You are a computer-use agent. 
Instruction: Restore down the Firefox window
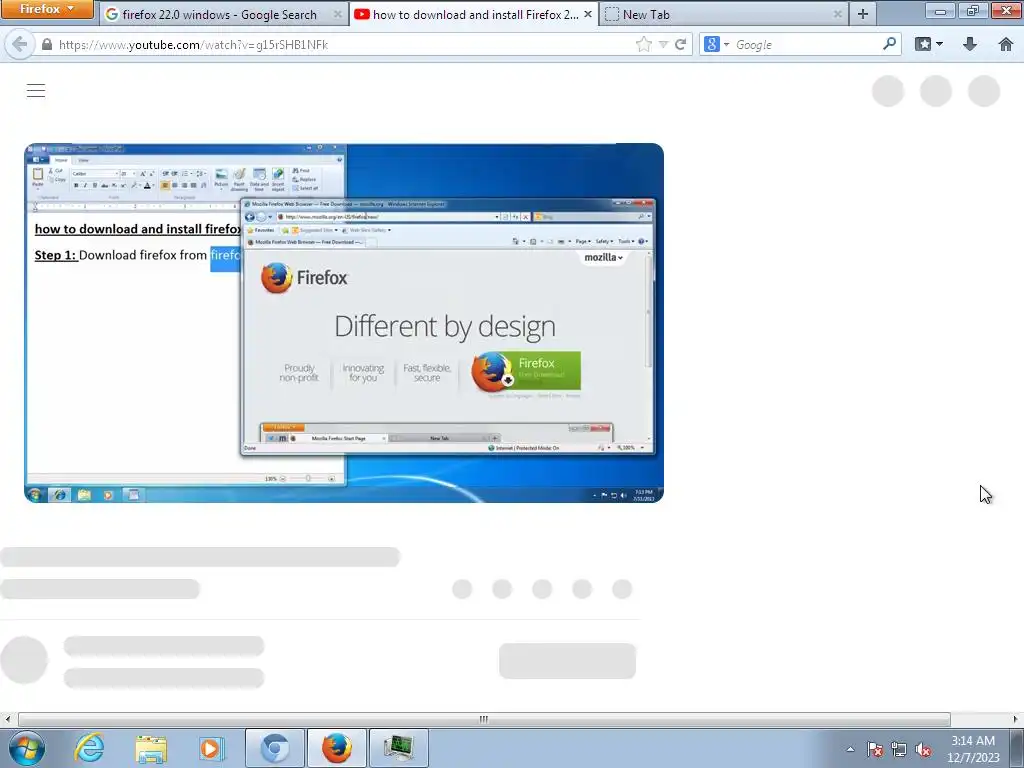click(x=972, y=10)
